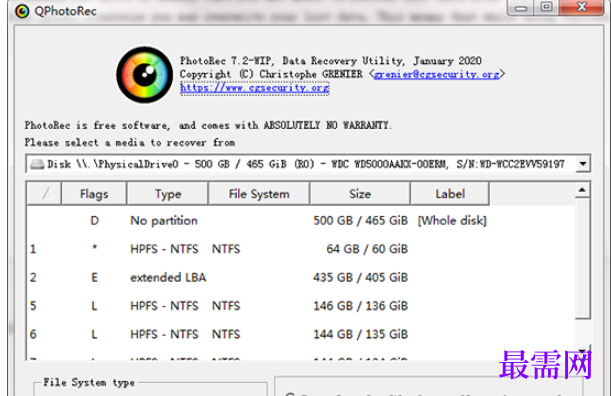Click the partition list scrollbar thumb
This screenshot has width=611, height=396.
pos(582,258)
